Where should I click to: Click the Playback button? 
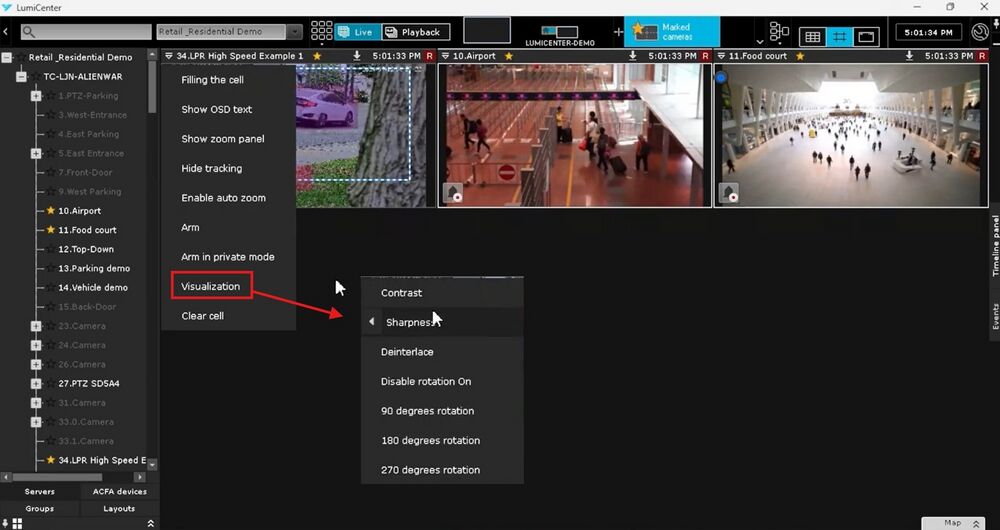[x=414, y=32]
